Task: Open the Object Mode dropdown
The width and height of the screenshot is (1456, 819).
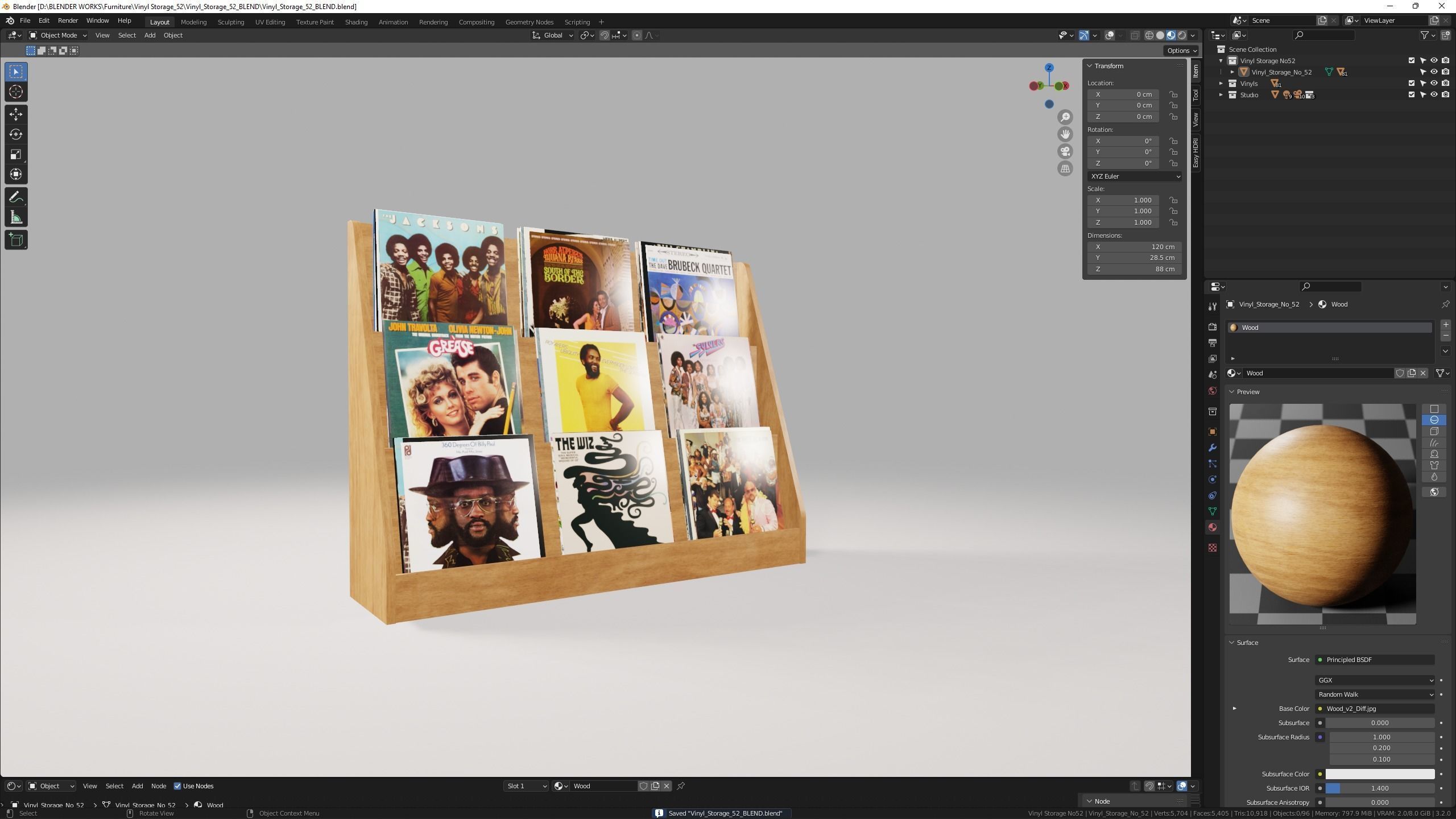Action: pyautogui.click(x=58, y=35)
